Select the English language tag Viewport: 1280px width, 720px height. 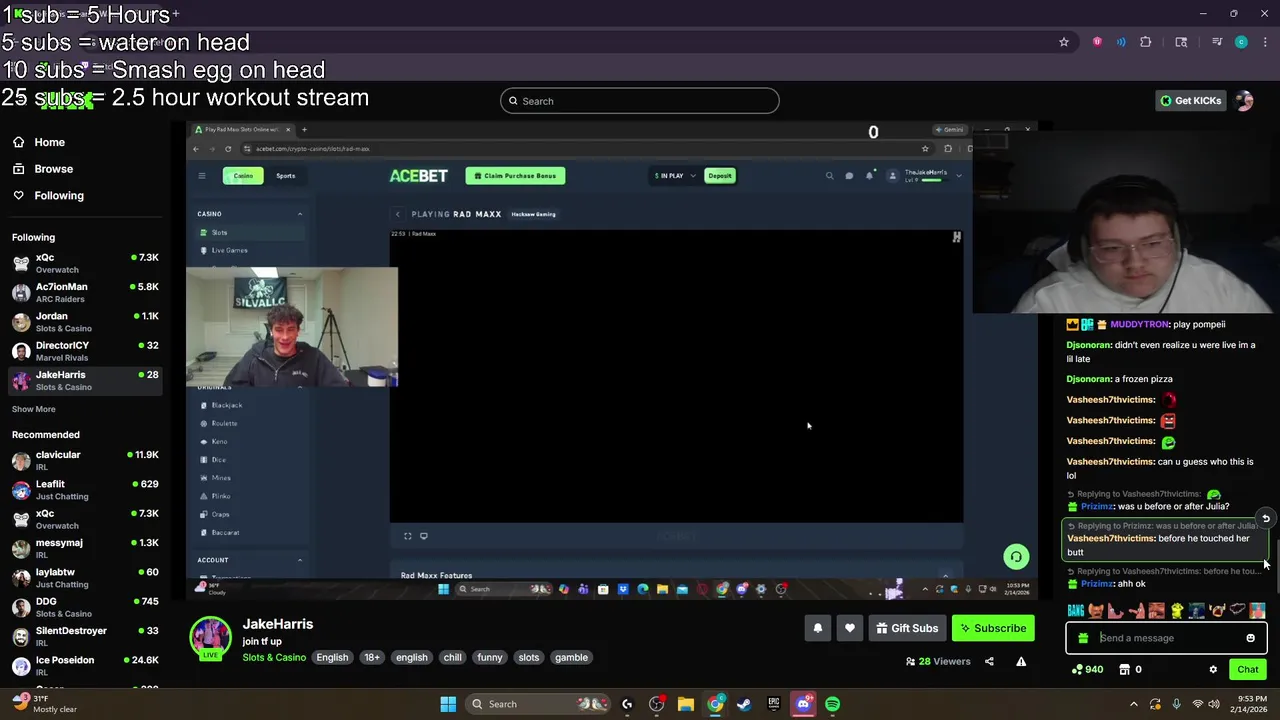coord(332,657)
